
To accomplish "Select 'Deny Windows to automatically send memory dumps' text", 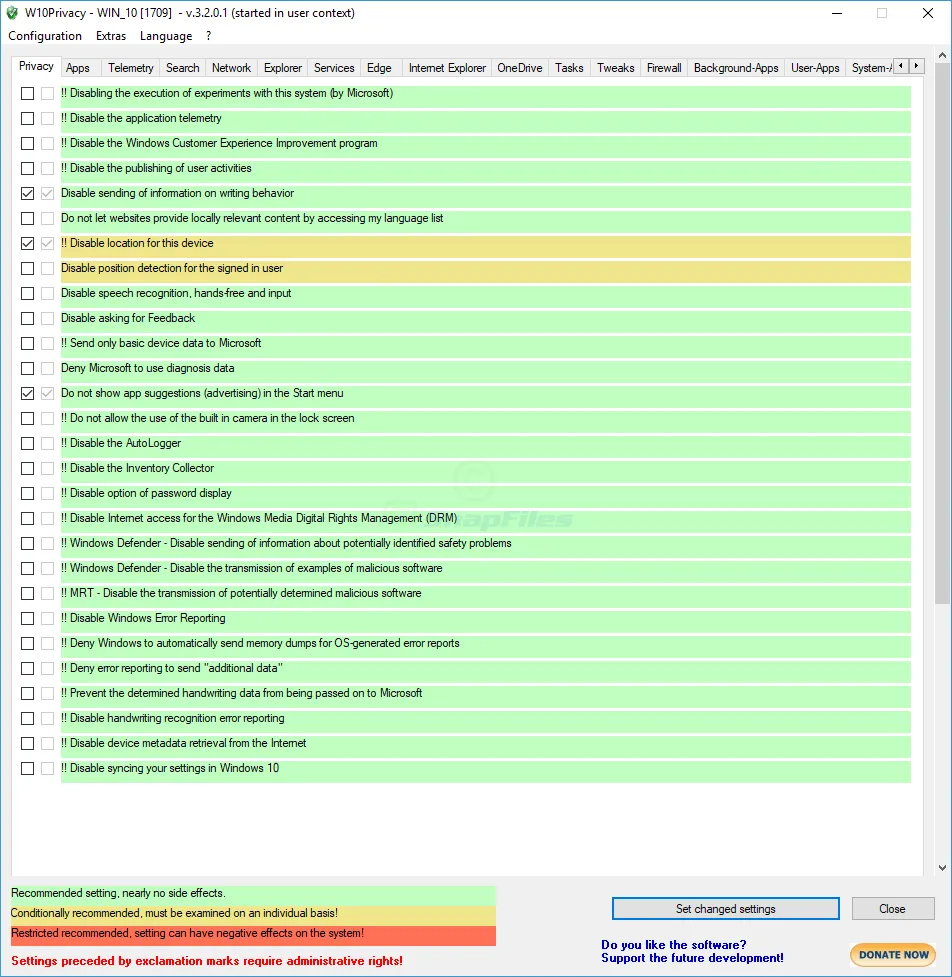I will click(x=260, y=643).
